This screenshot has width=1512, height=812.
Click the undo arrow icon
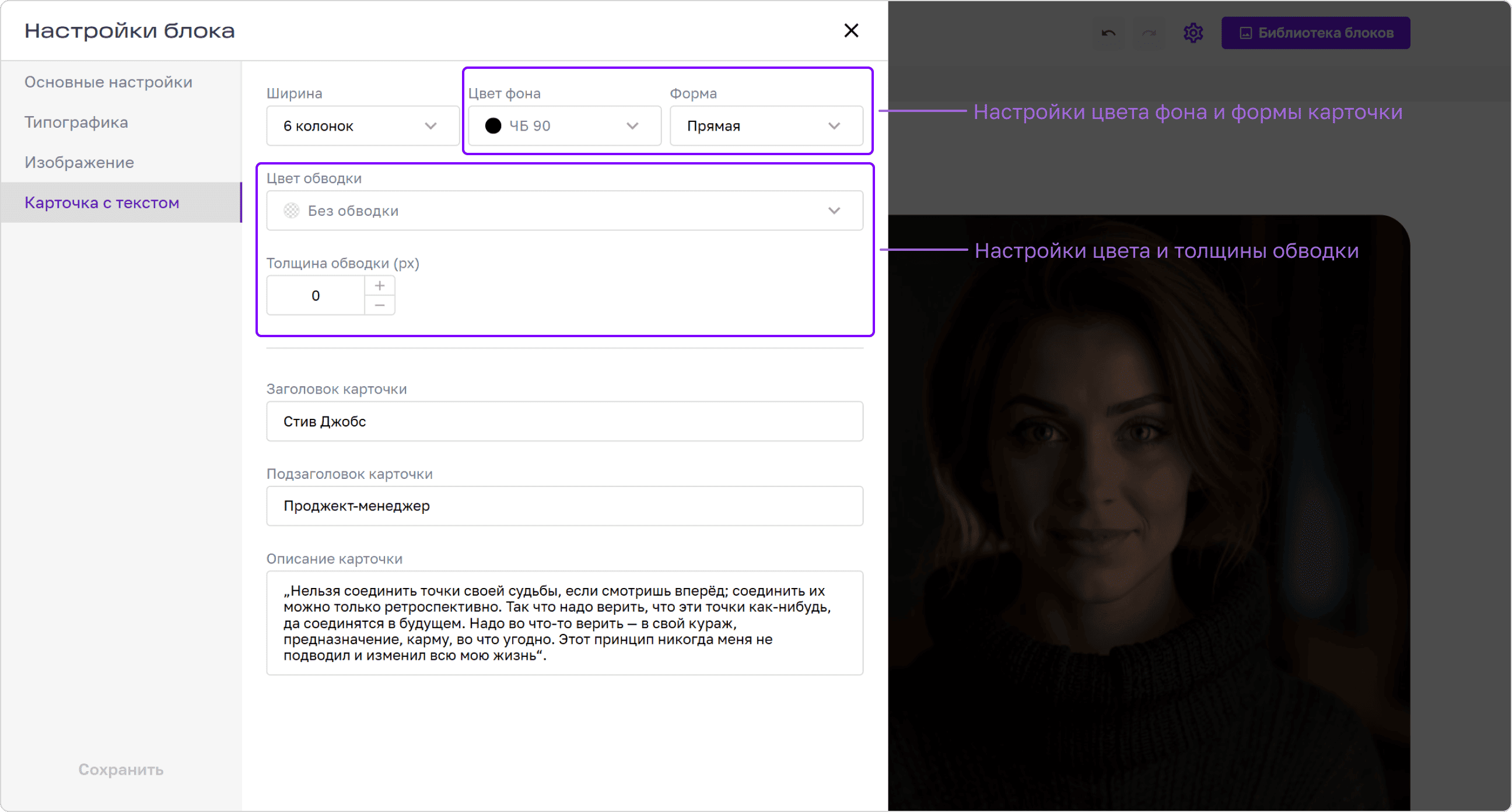(x=1108, y=33)
